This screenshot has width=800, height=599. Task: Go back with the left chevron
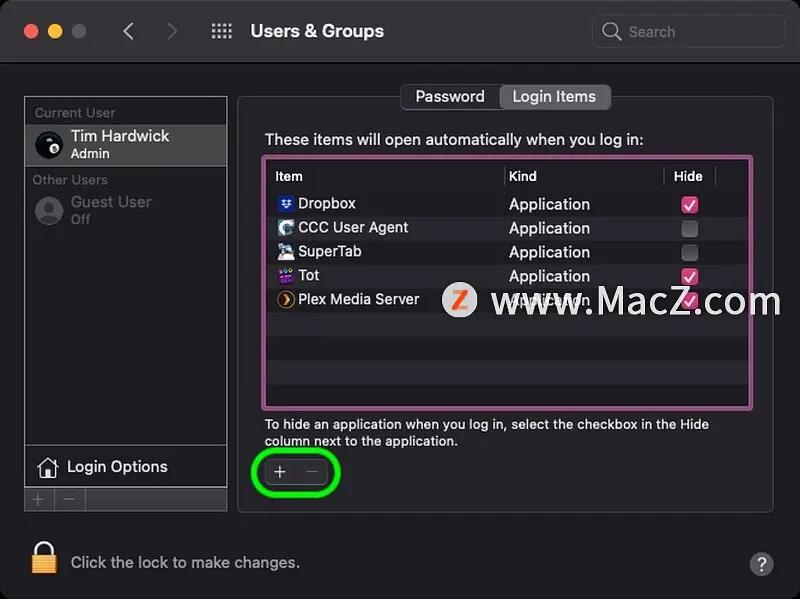pyautogui.click(x=129, y=31)
